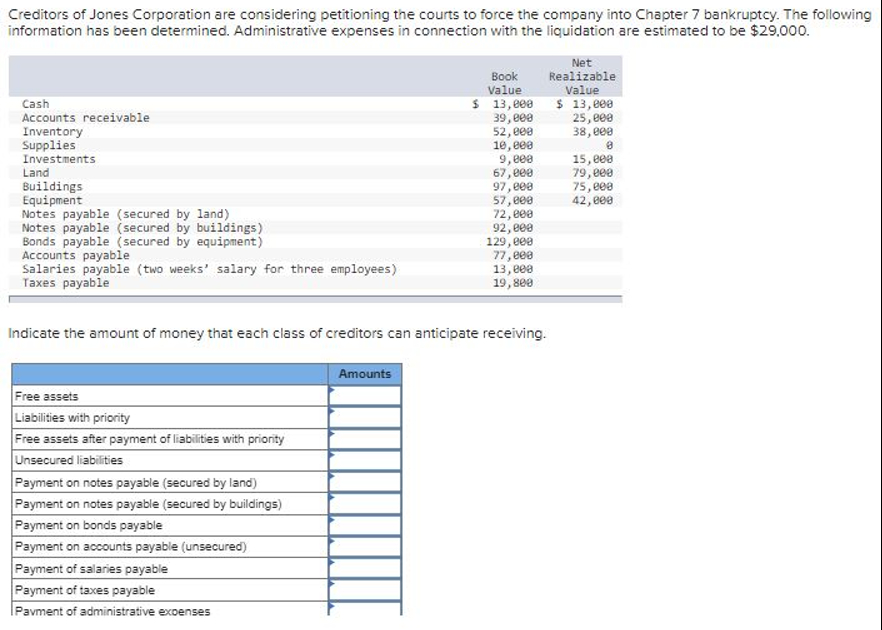Enter value in Payment on bonds payable field
The width and height of the screenshot is (882, 630).
(364, 525)
